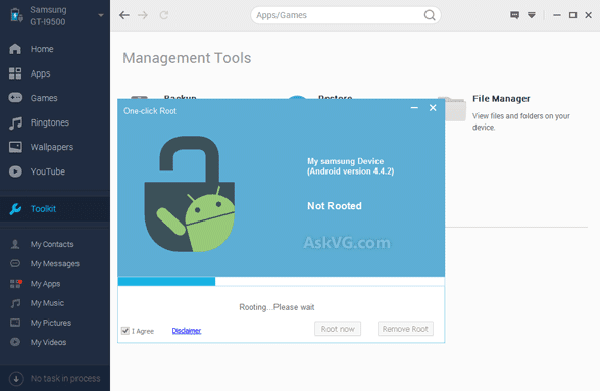Click the download tasks arrow icon
Image resolution: width=600 pixels, height=391 pixels.
(x=16, y=379)
